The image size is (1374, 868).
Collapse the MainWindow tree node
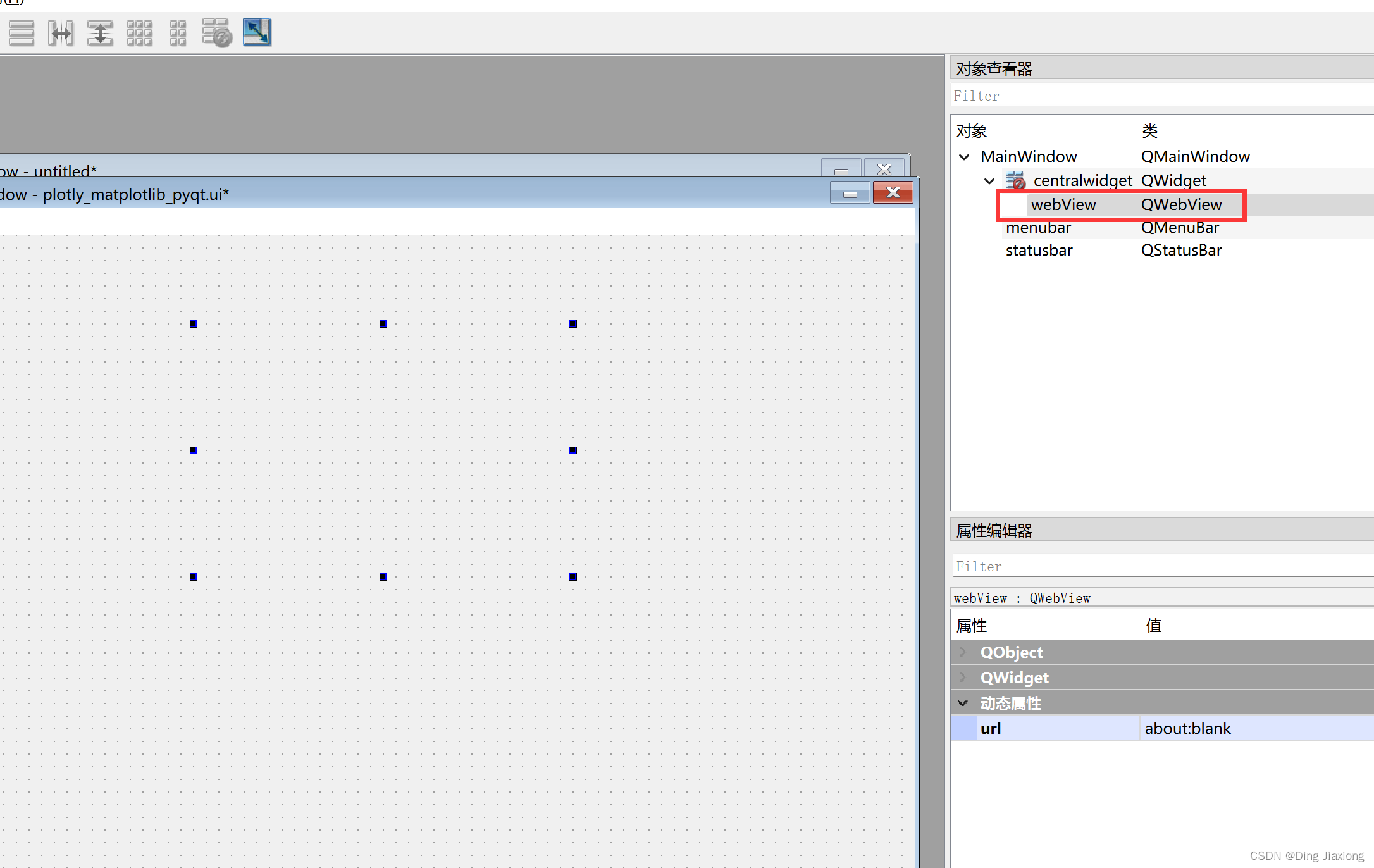pos(964,157)
